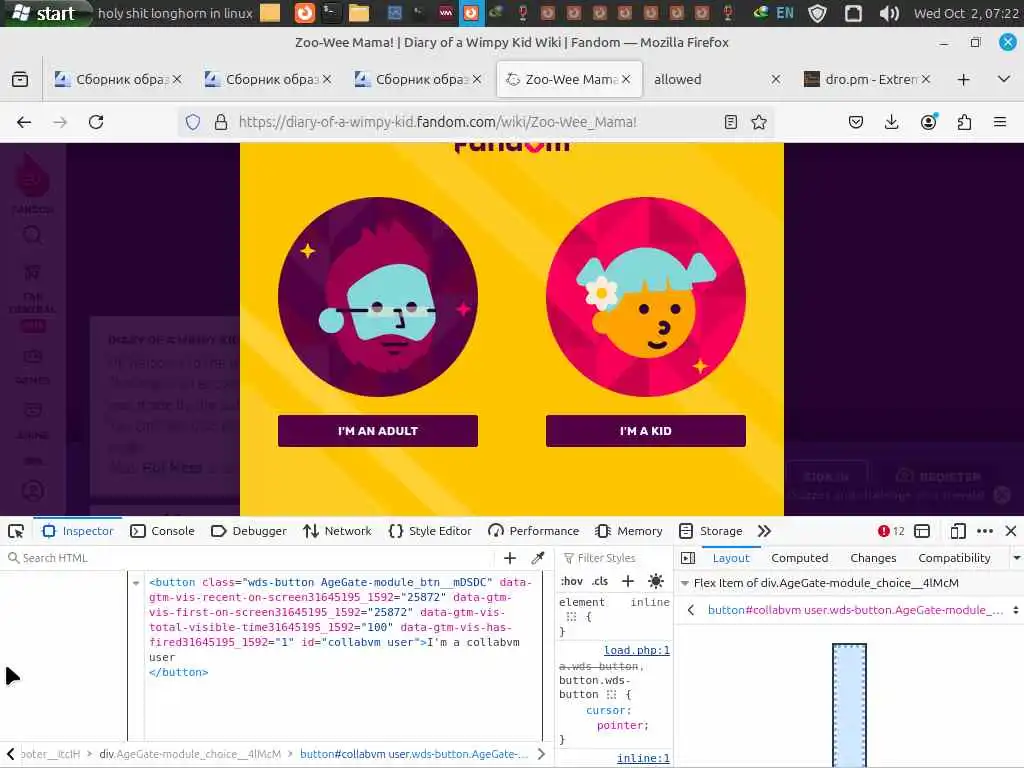
Task: Expand the sidebar tabs overflow arrow
Action: 1016,558
